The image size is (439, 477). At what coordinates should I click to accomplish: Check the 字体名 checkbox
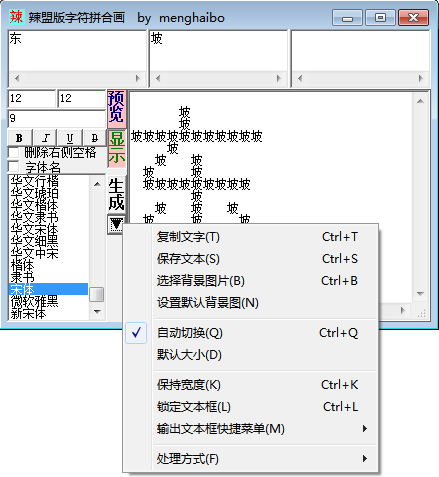(x=14, y=166)
